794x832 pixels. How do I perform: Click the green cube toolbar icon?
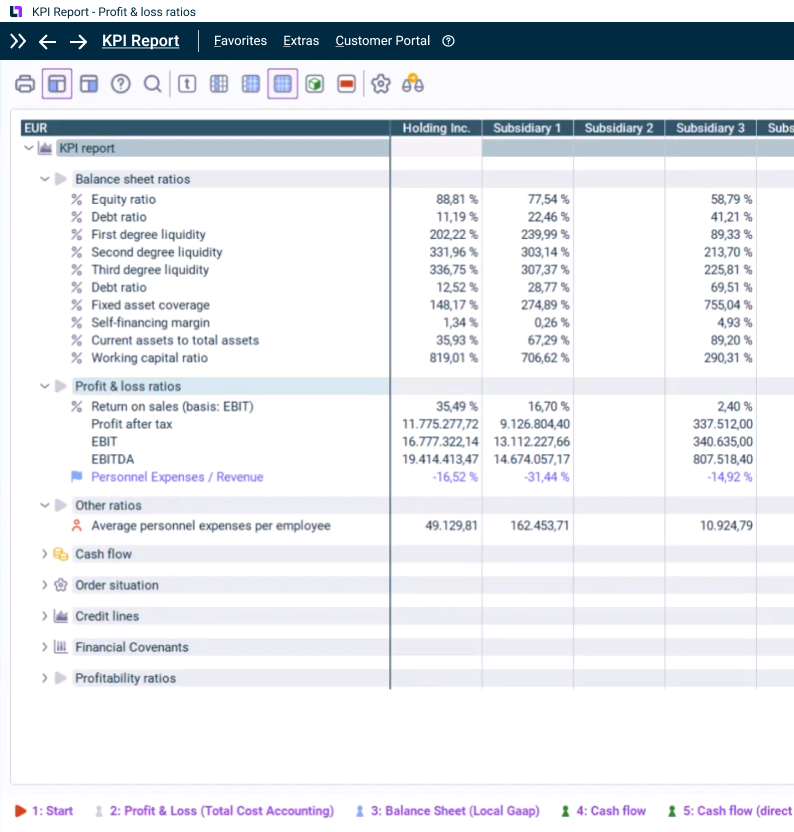[x=315, y=84]
